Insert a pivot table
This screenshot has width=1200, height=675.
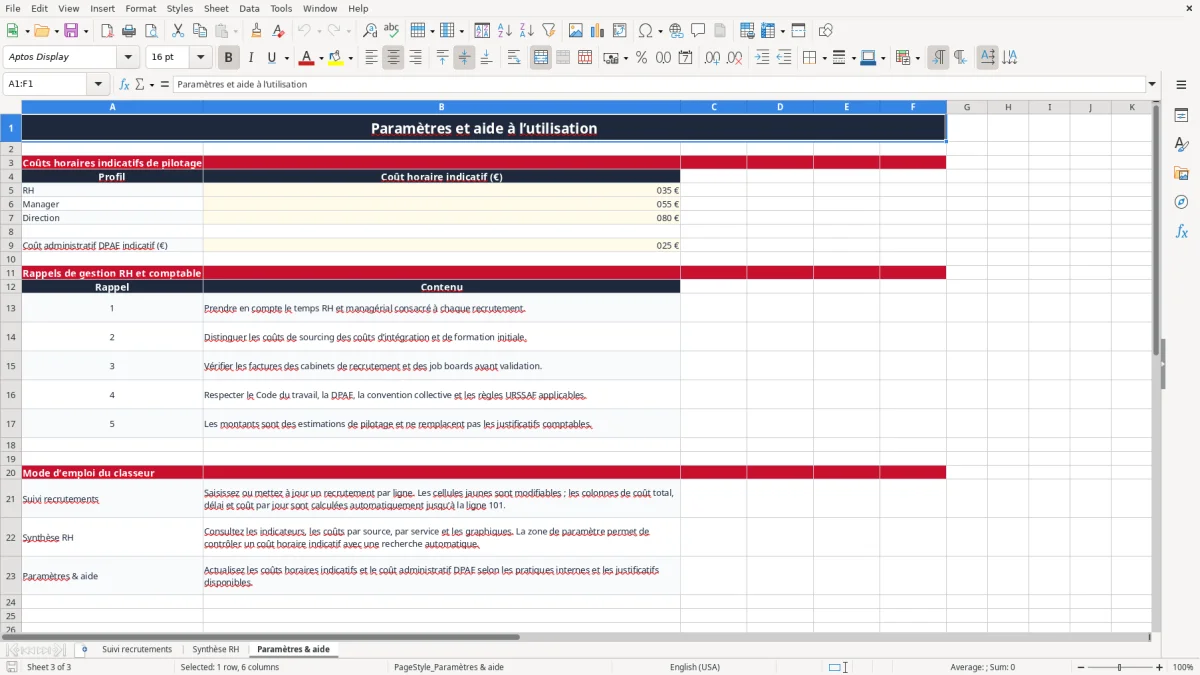click(x=620, y=31)
